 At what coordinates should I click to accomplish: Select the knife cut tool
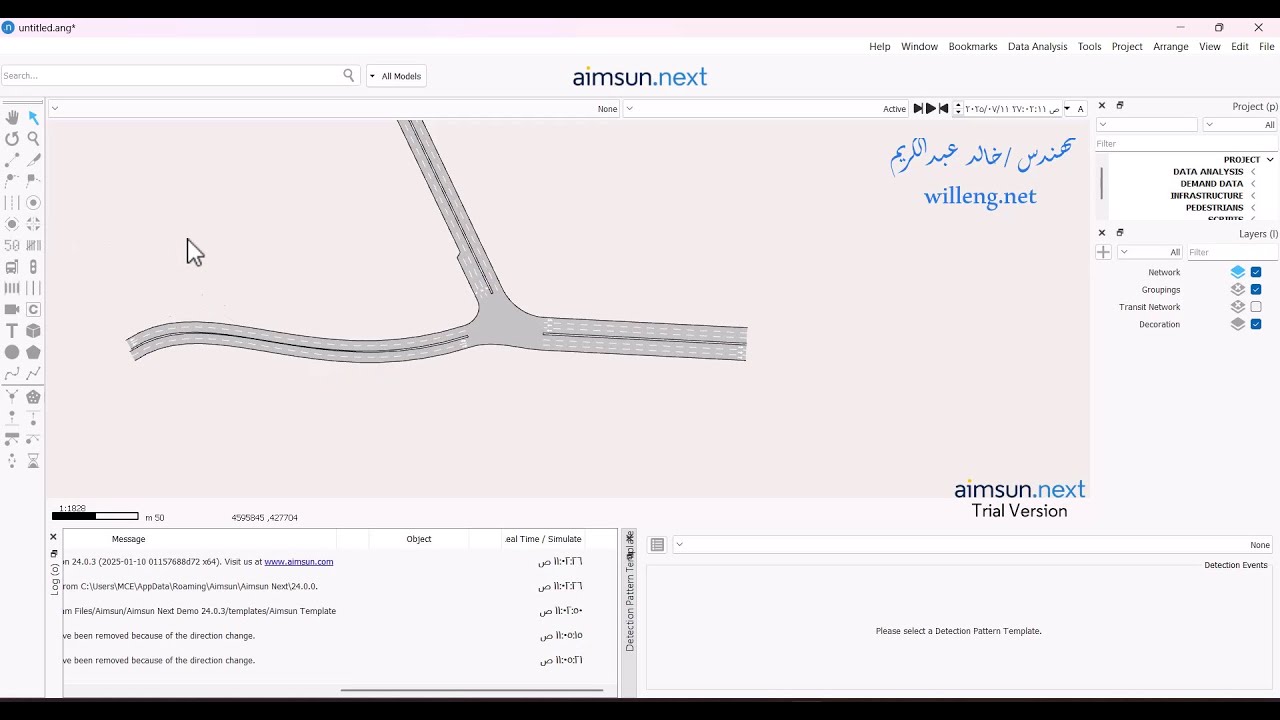(x=33, y=160)
